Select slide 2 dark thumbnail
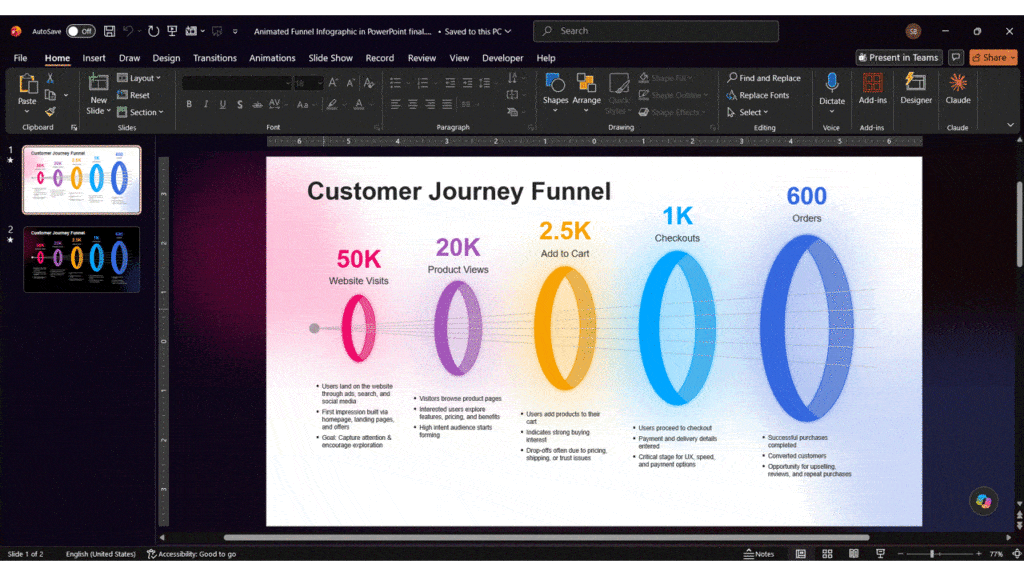 pos(82,259)
